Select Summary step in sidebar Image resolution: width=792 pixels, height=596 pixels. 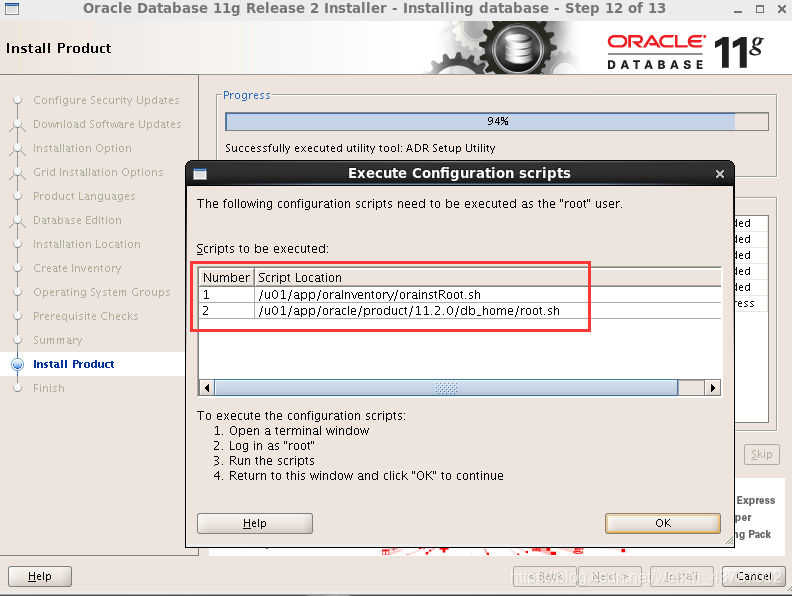(58, 340)
